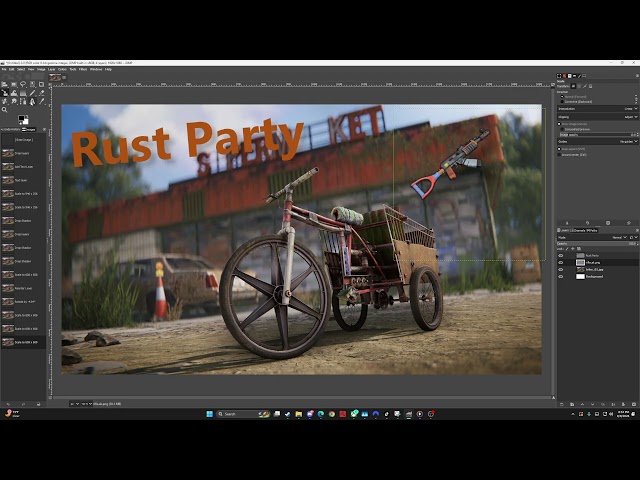640x480 pixels.
Task: Toggle Show image preview option
Action: 559,124
